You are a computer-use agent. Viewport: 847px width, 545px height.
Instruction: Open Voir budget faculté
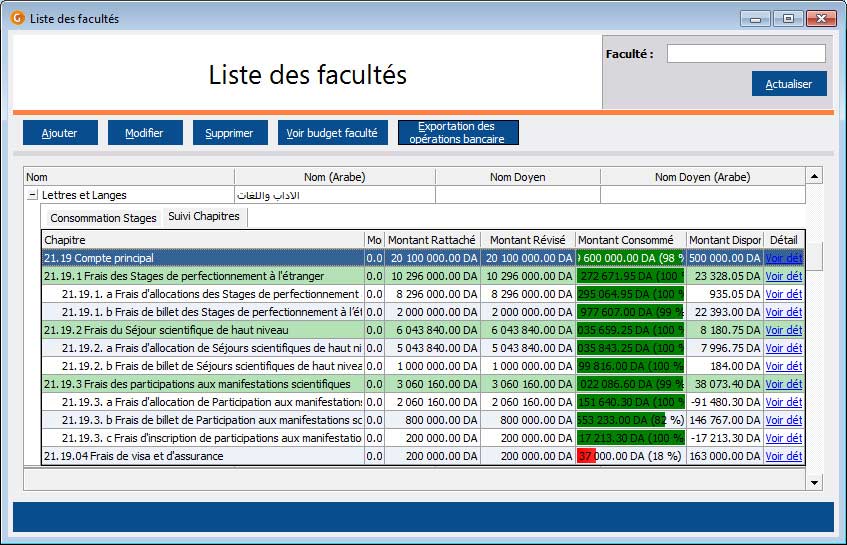coord(331,133)
